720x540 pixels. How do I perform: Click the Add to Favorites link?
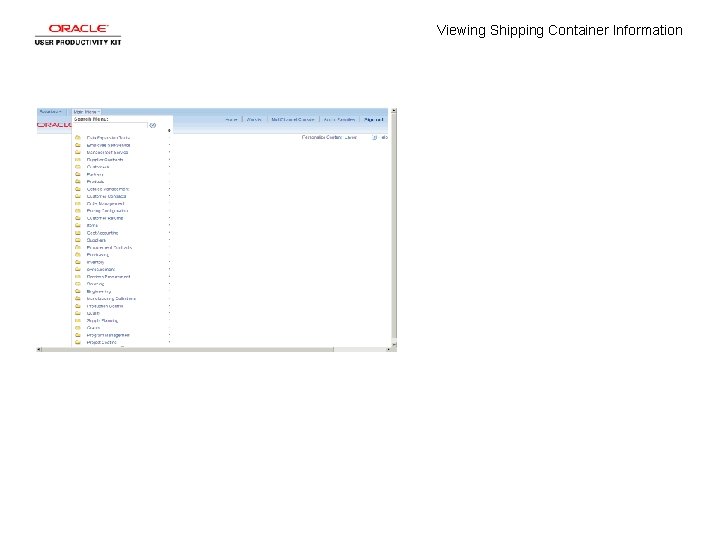339,120
